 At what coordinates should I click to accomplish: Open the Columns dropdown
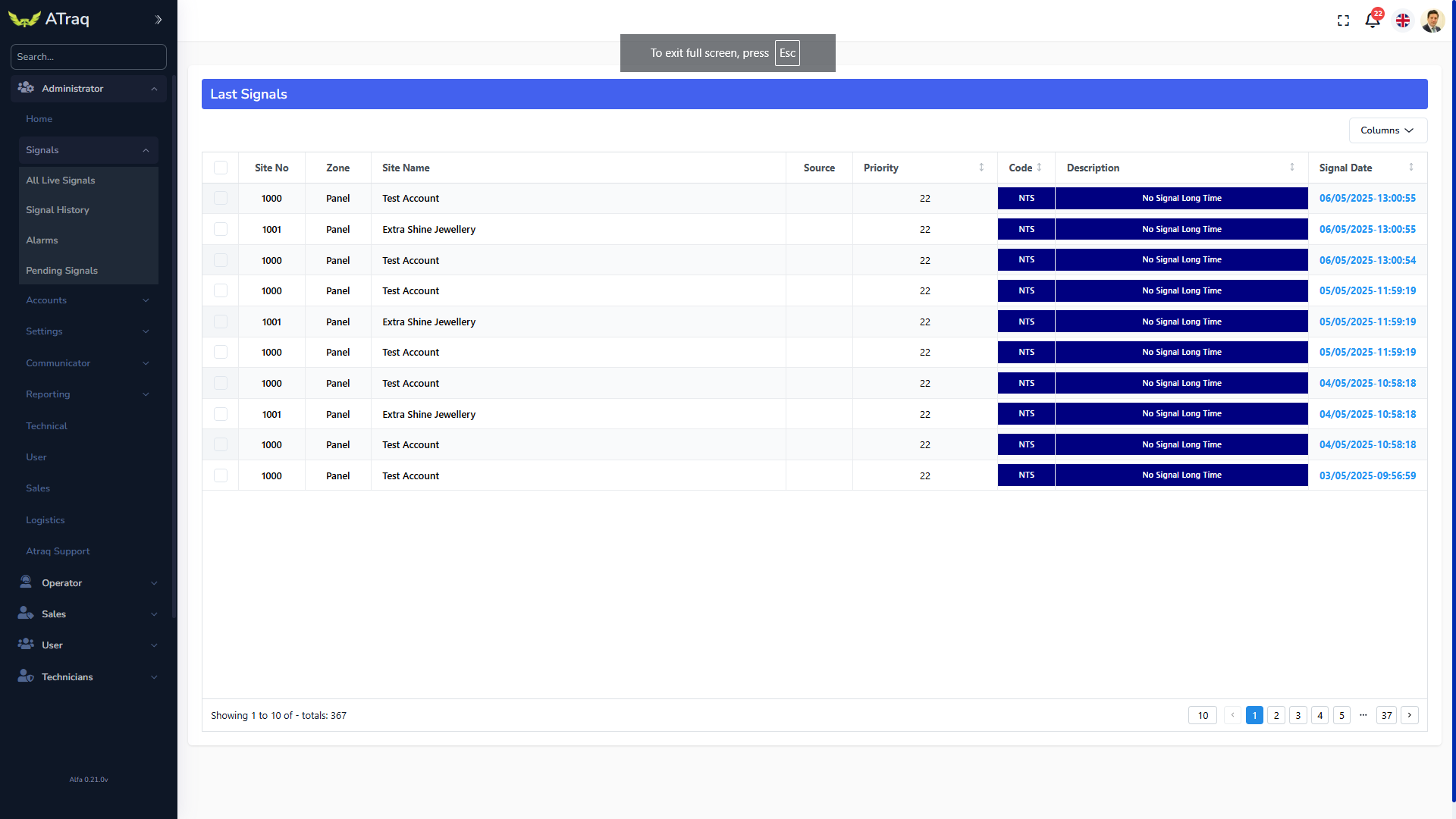(1388, 130)
